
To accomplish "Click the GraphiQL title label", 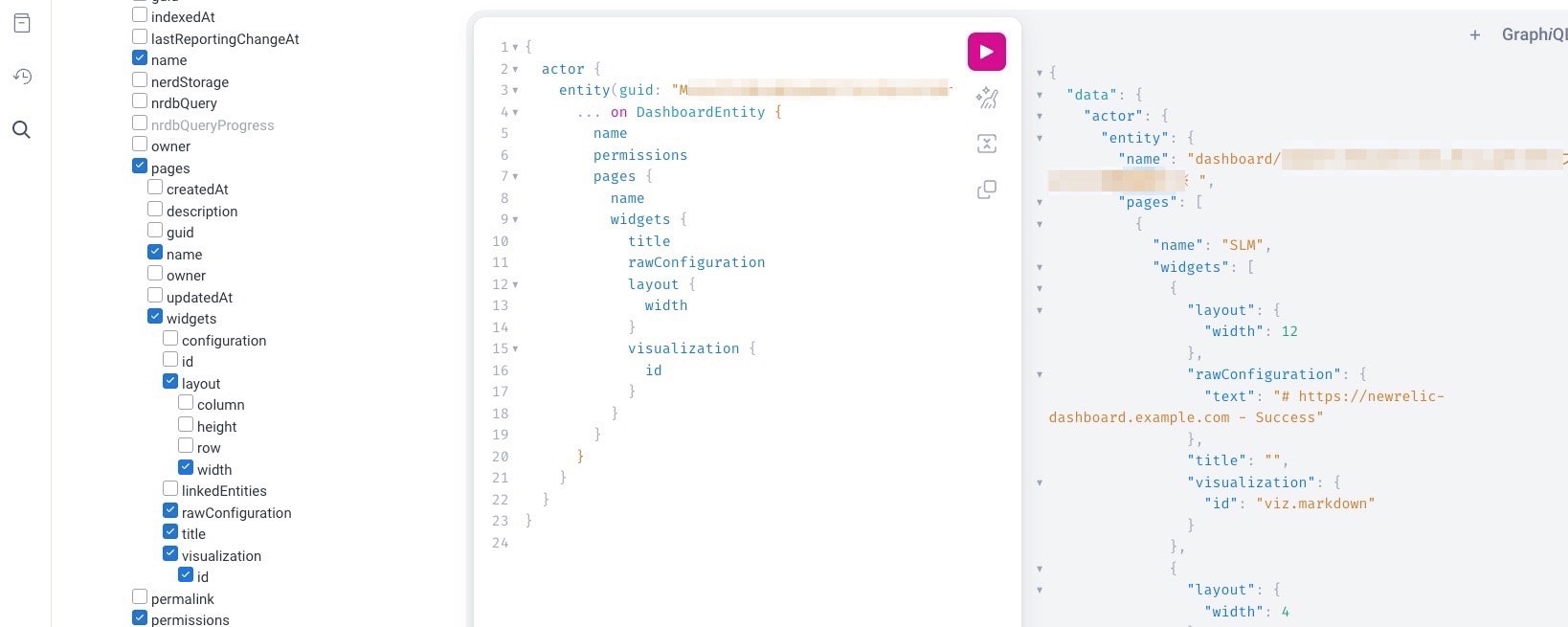I will 1534,34.
